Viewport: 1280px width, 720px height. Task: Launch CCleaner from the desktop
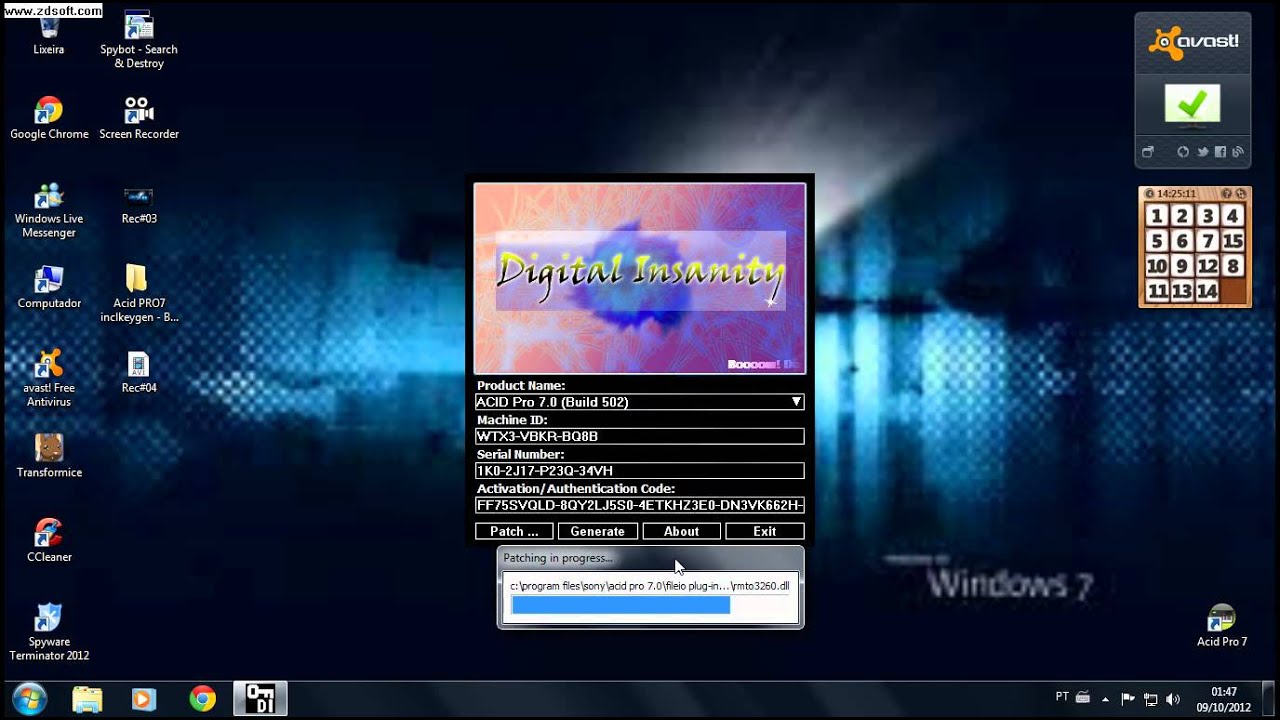click(x=49, y=541)
